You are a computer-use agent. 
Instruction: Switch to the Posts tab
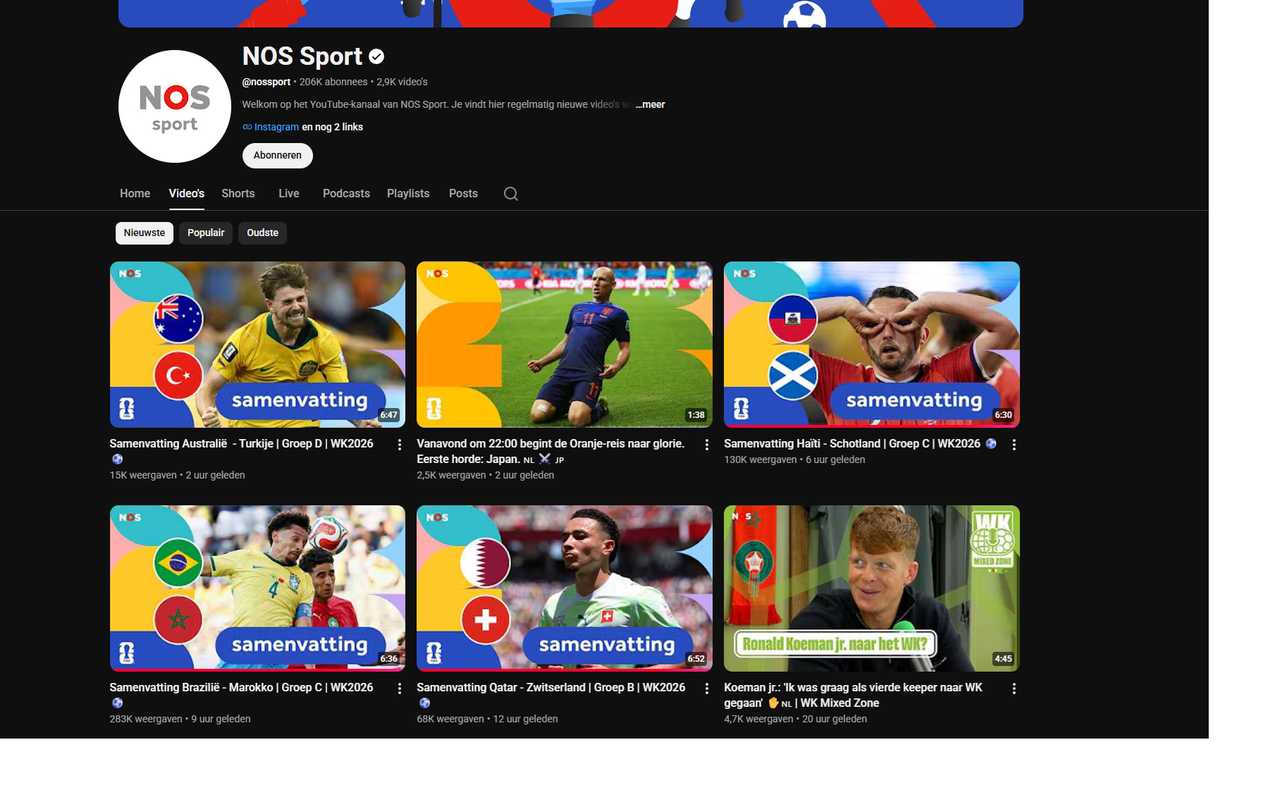(463, 194)
